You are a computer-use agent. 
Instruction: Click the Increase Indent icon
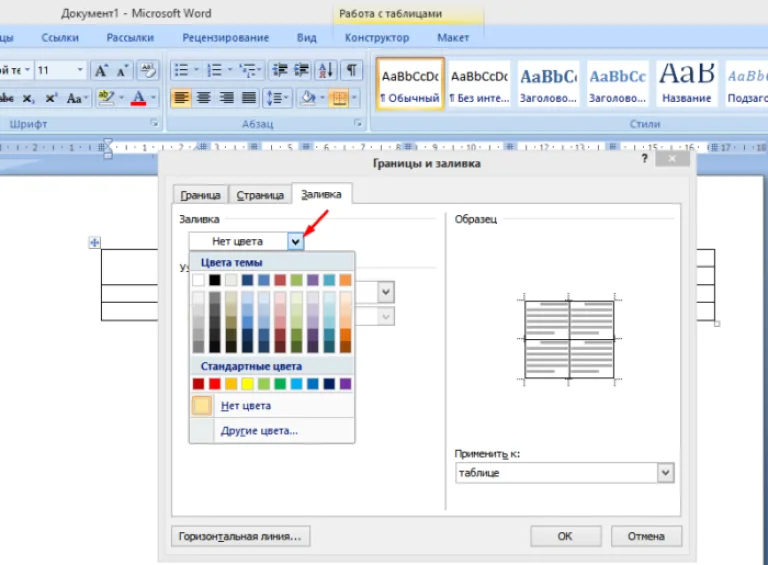click(302, 71)
